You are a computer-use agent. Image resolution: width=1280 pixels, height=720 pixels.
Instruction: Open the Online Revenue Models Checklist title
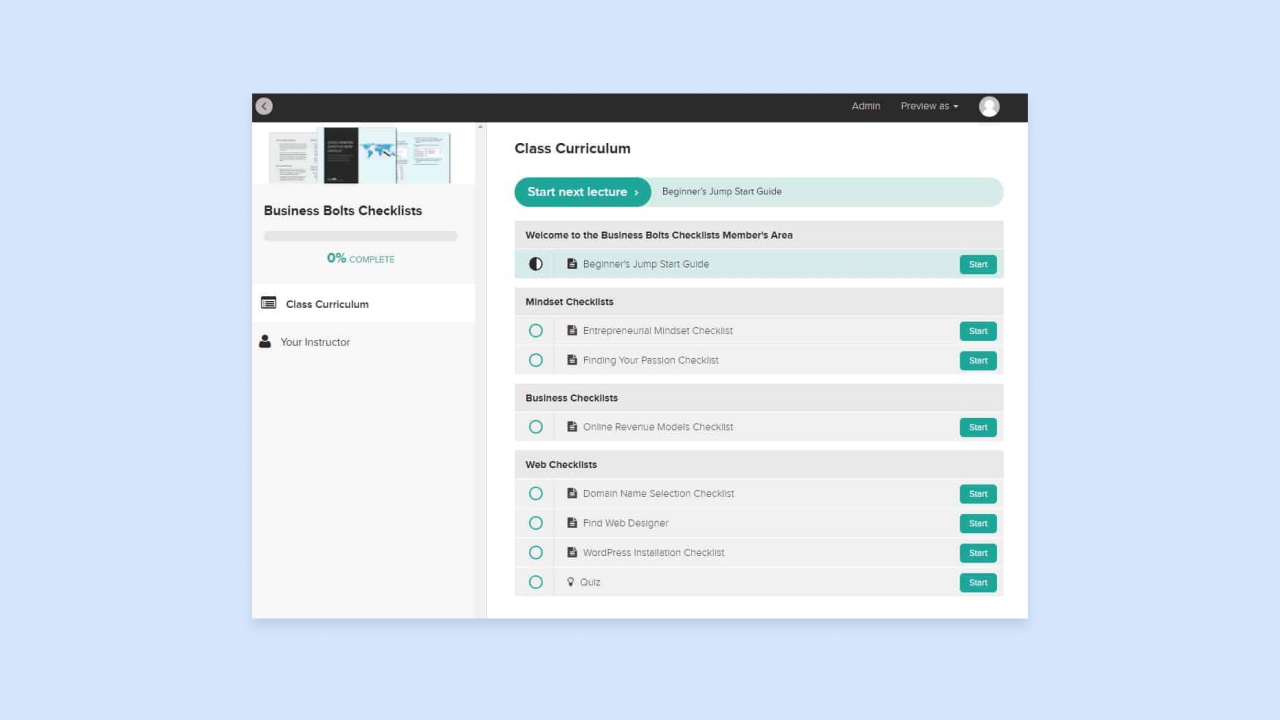pyautogui.click(x=658, y=427)
